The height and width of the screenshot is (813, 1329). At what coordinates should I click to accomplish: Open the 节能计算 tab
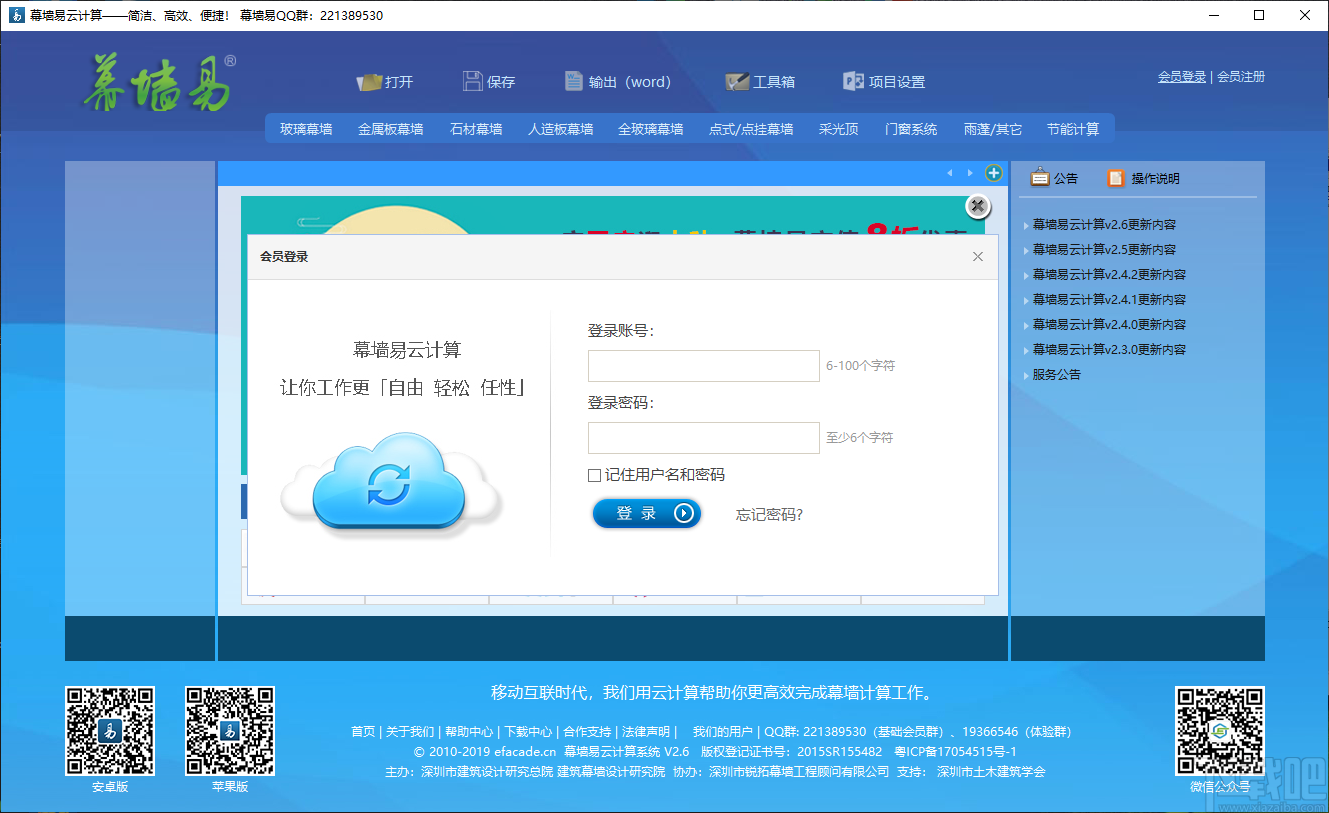[1071, 128]
